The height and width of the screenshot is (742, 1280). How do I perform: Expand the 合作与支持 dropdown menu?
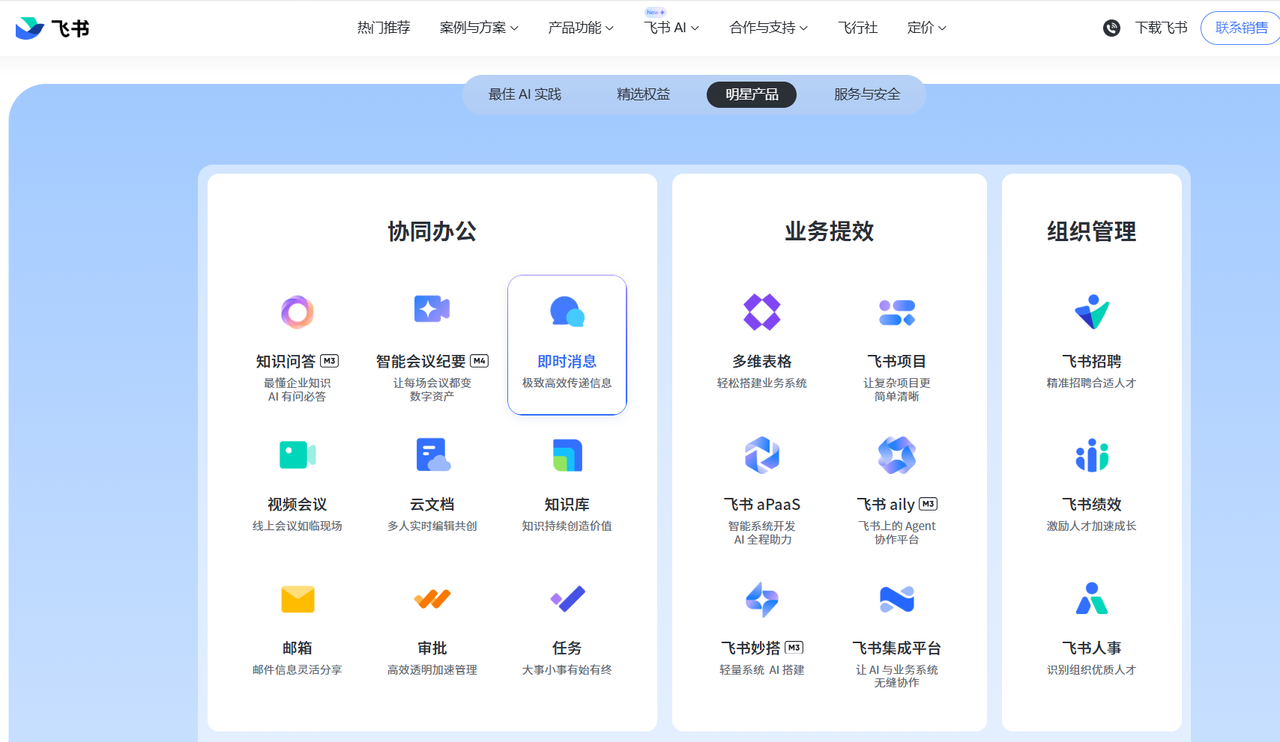click(768, 28)
